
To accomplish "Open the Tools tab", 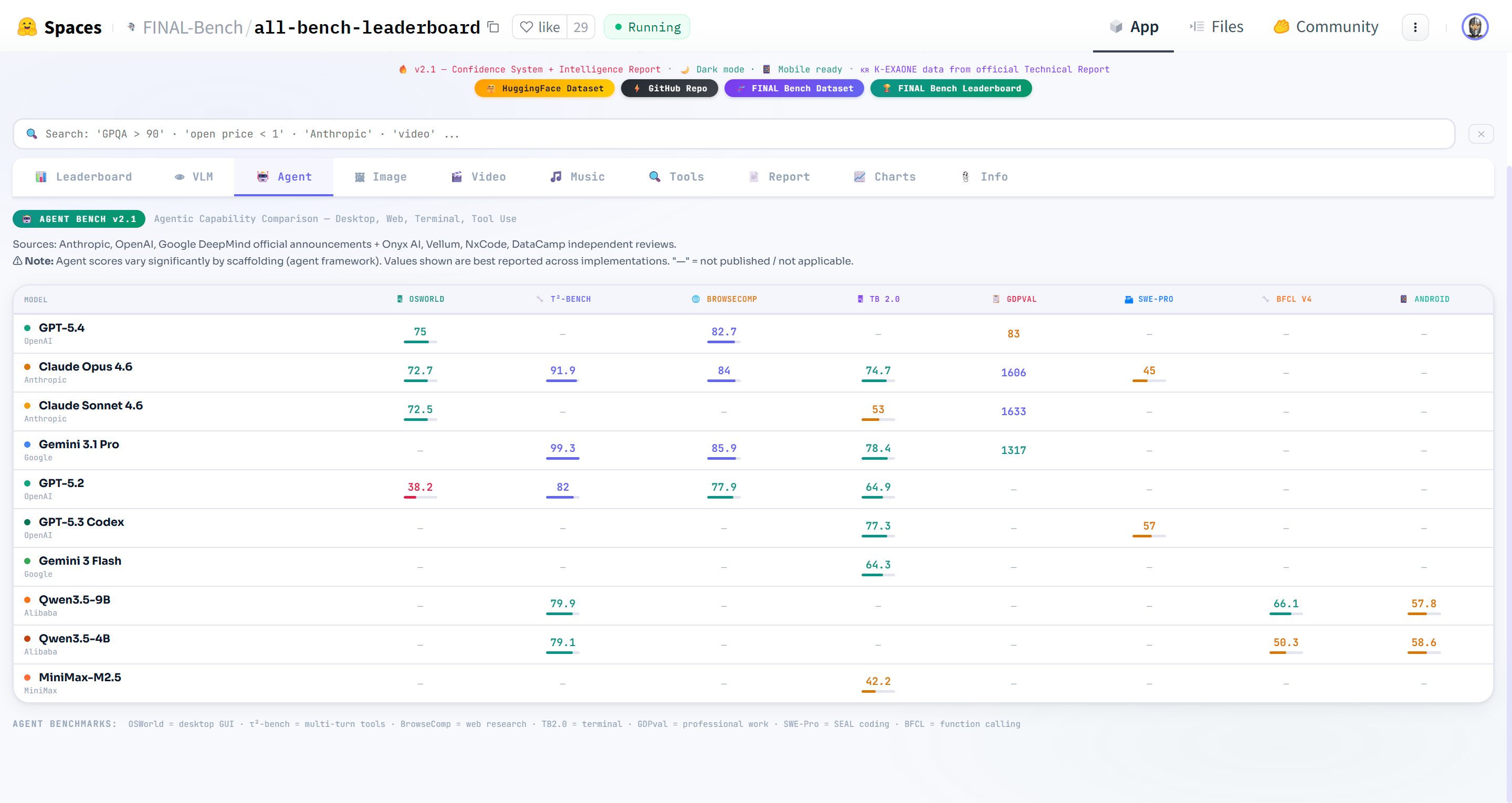I will pyautogui.click(x=676, y=177).
